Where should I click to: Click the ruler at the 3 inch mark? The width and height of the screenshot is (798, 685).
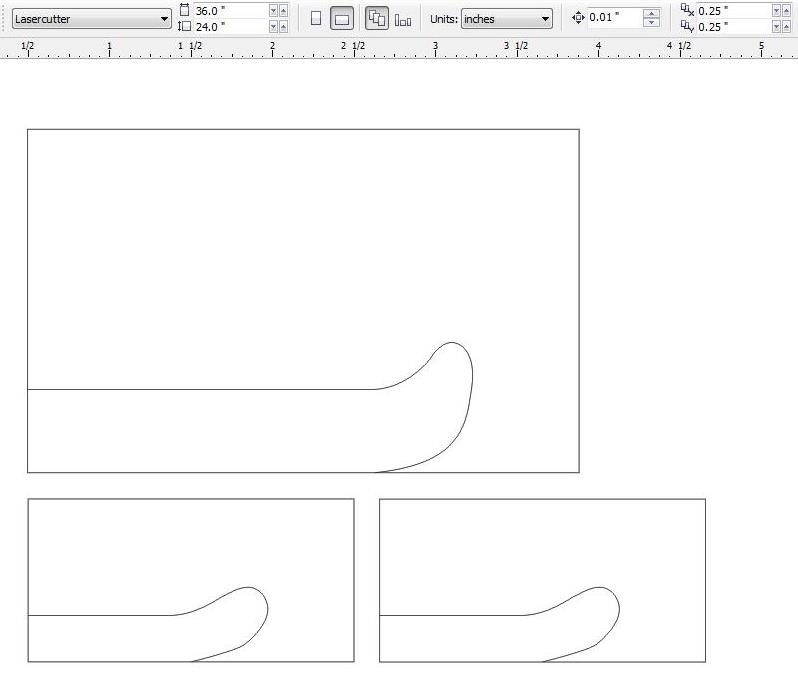pos(435,48)
